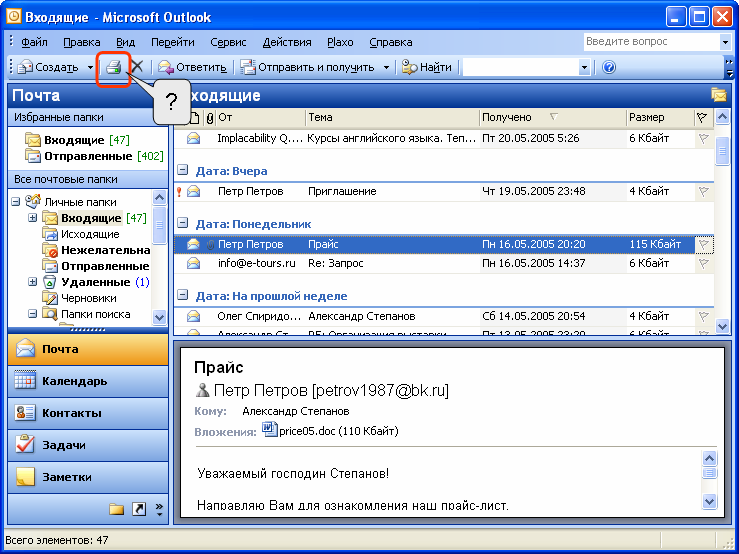The width and height of the screenshot is (739, 554).
Task: Select the Черновики drafts folder
Action: point(80,298)
